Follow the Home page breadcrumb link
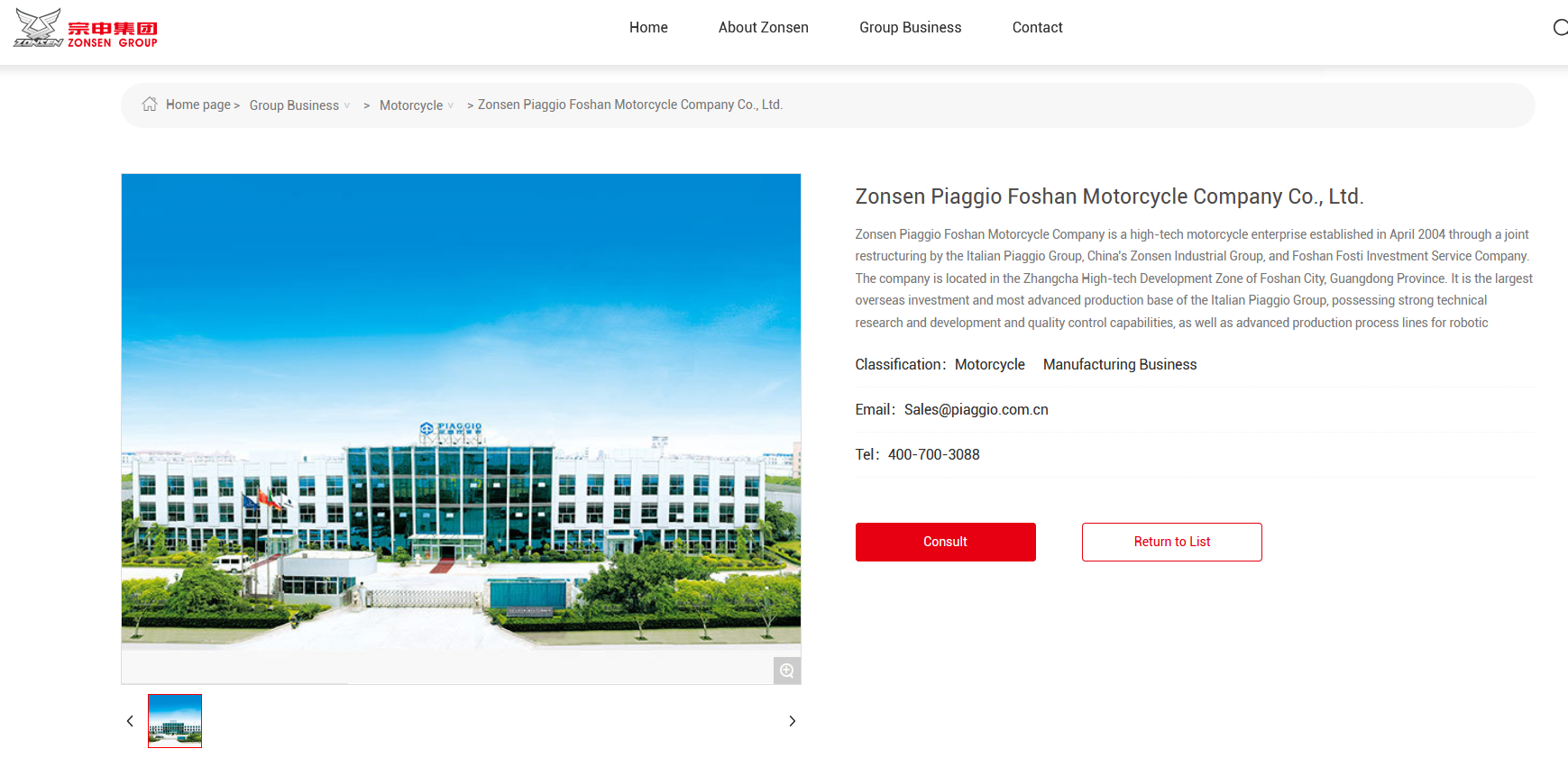 [198, 105]
